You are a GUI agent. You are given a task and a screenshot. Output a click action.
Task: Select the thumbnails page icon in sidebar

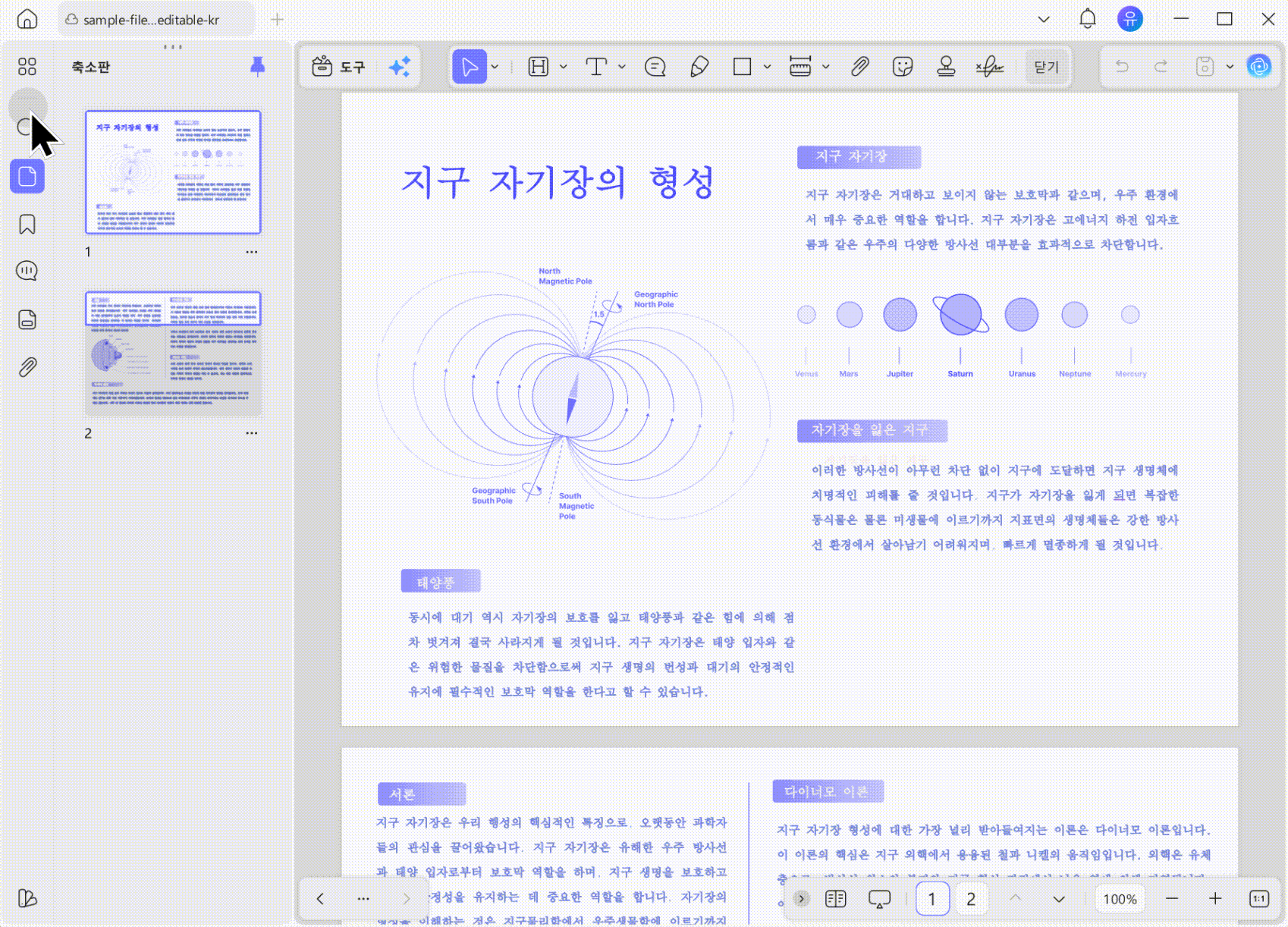(27, 177)
